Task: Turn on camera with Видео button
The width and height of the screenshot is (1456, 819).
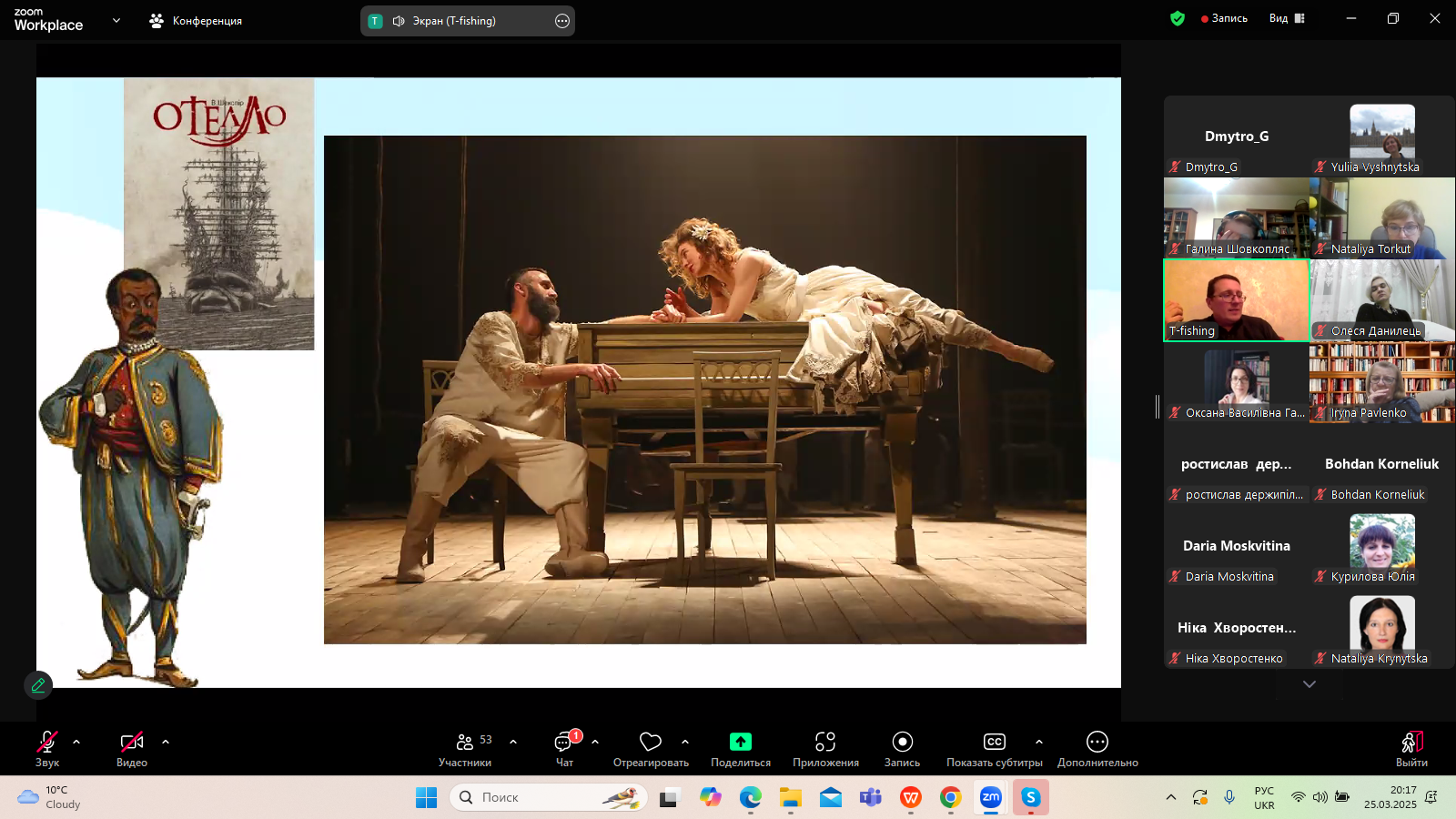Action: pos(132,748)
